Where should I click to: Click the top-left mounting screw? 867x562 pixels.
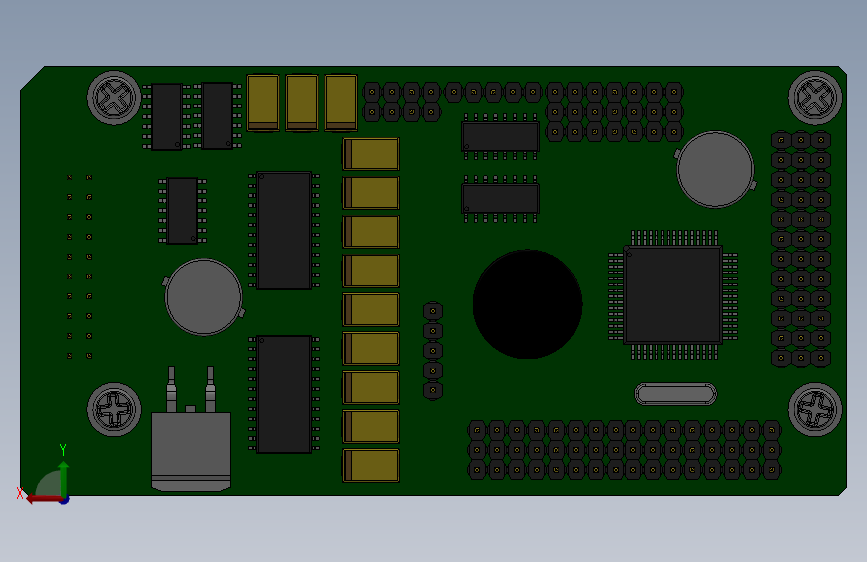(114, 98)
